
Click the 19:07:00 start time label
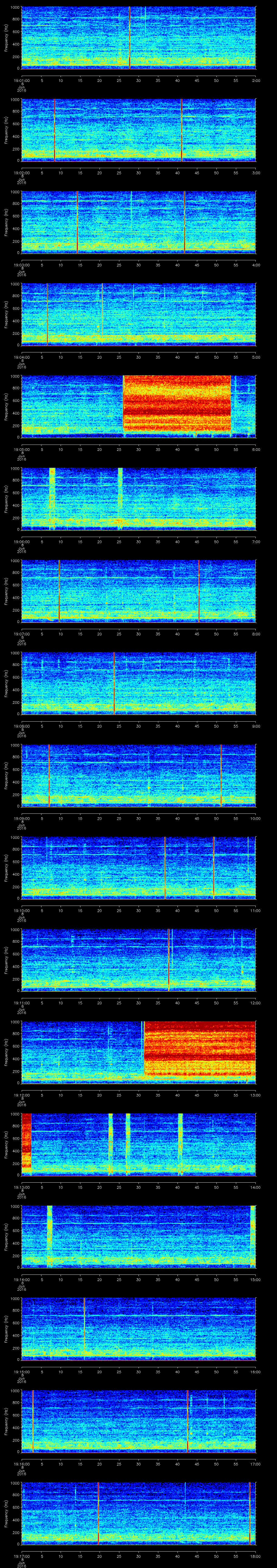coord(21,634)
